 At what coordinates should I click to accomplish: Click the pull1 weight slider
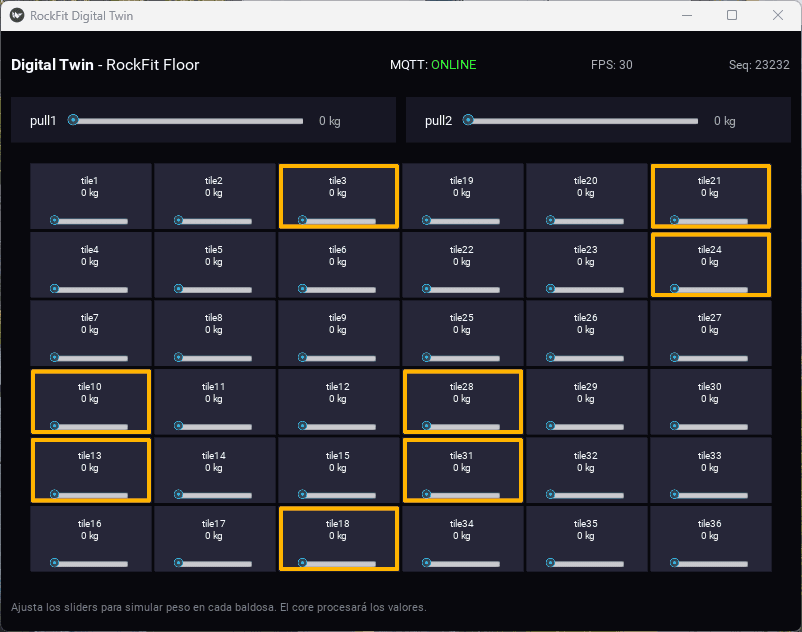pyautogui.click(x=186, y=121)
